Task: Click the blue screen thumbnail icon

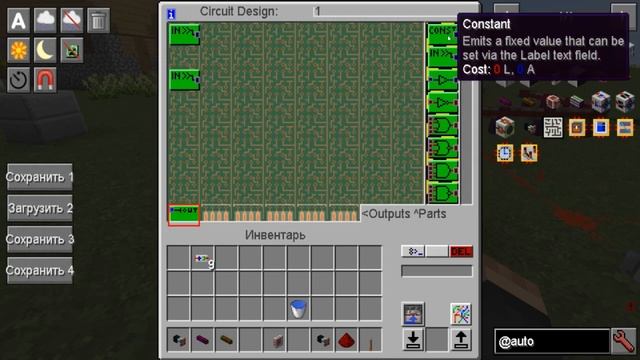Action: (x=413, y=314)
